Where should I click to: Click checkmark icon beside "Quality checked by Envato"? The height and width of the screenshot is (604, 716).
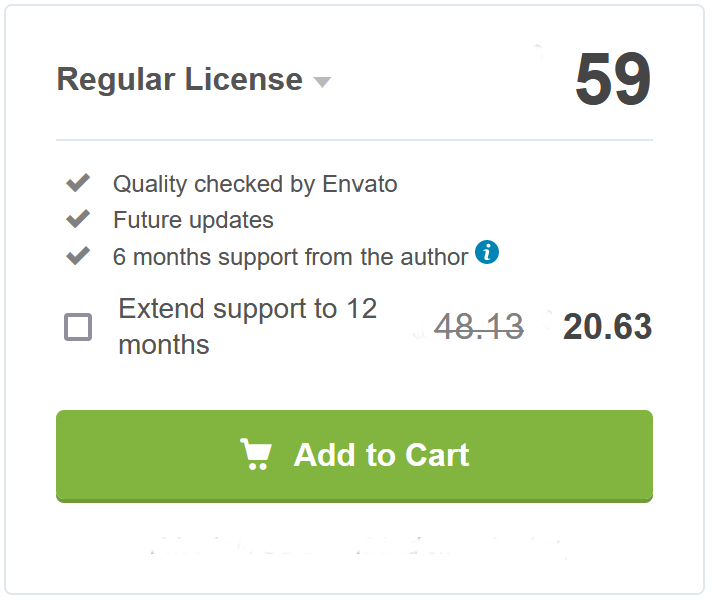[x=78, y=183]
